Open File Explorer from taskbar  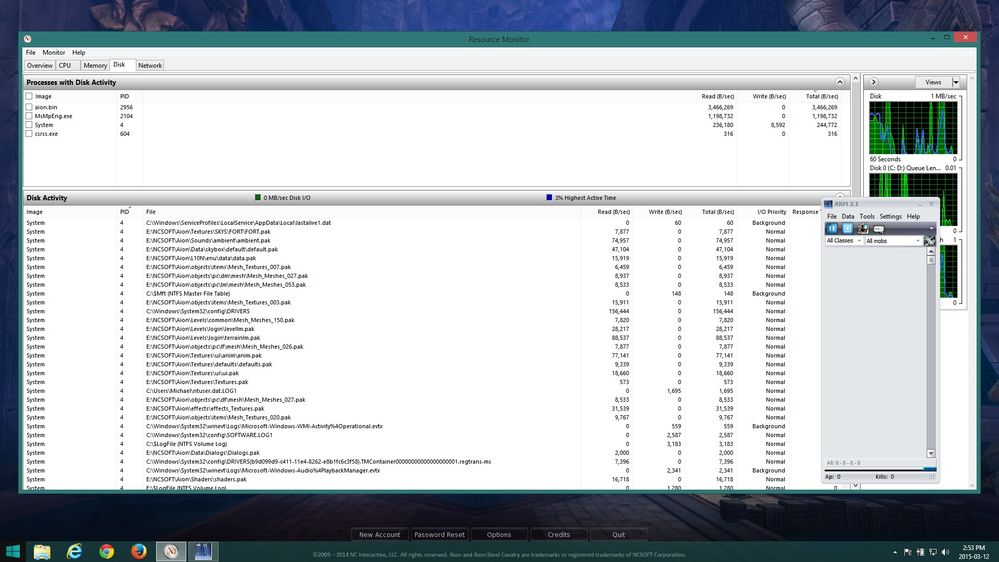[42, 551]
